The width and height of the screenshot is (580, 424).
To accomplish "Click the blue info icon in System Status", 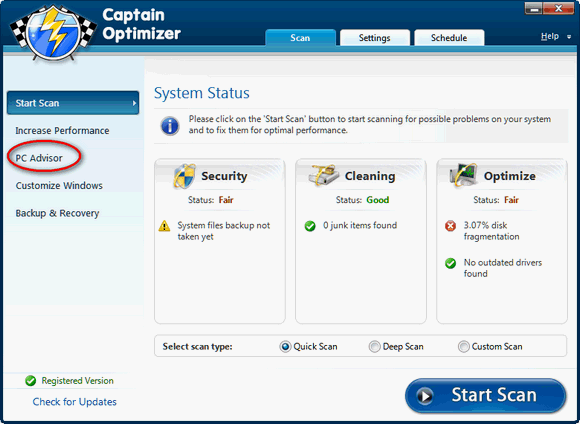I will (170, 126).
